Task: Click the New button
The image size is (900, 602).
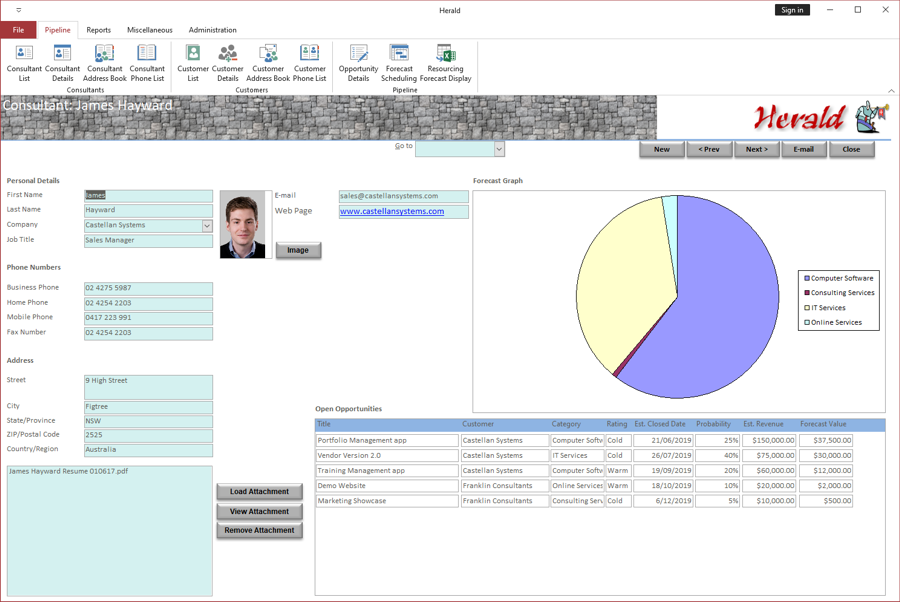Action: (662, 149)
